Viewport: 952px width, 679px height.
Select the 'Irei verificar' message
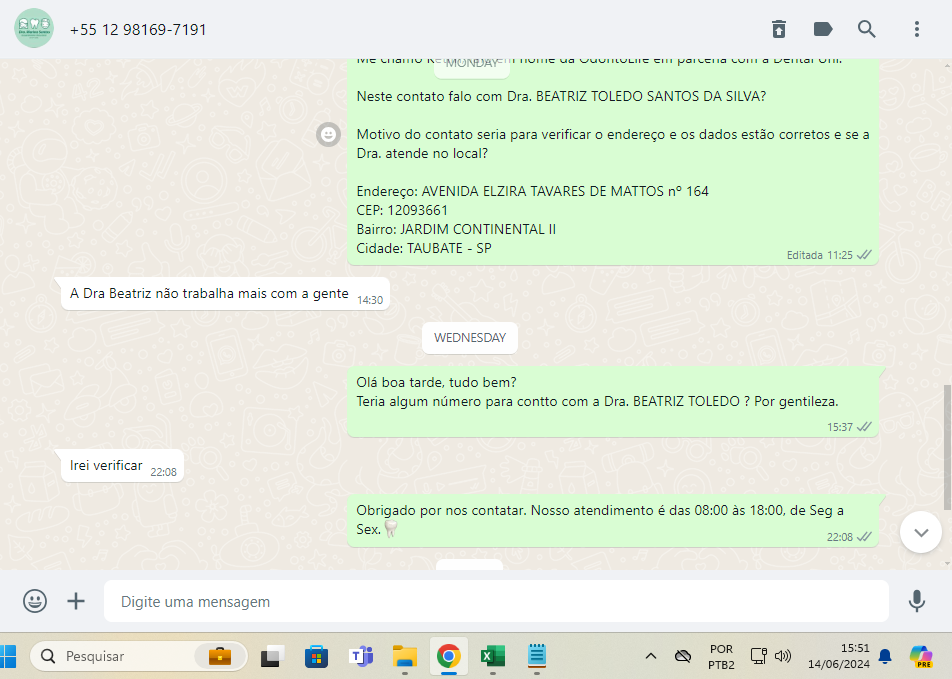[122, 466]
